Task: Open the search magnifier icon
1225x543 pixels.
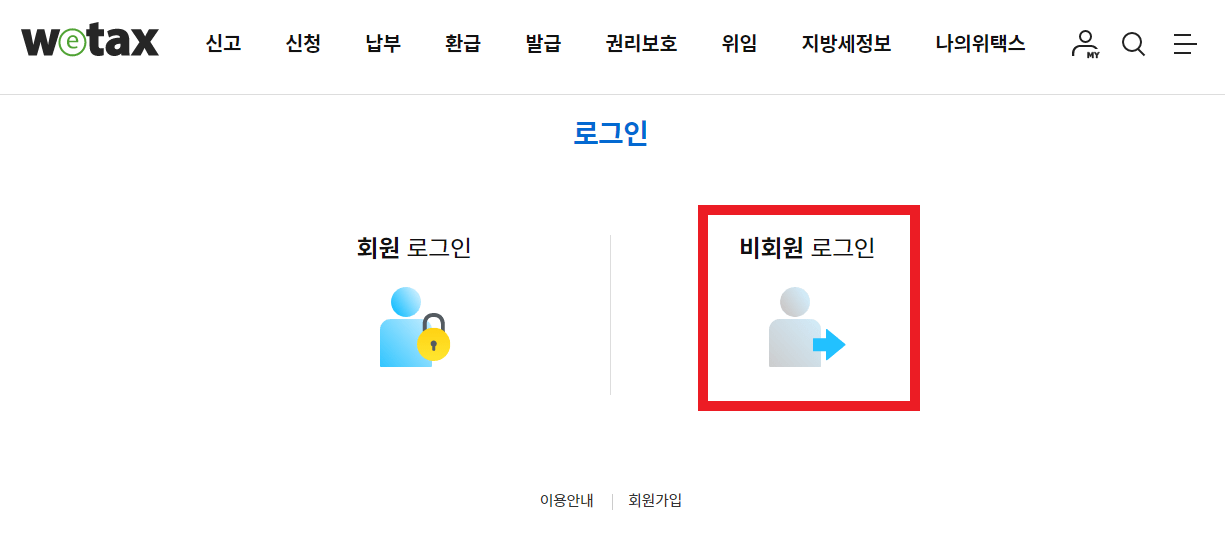Action: point(1133,44)
